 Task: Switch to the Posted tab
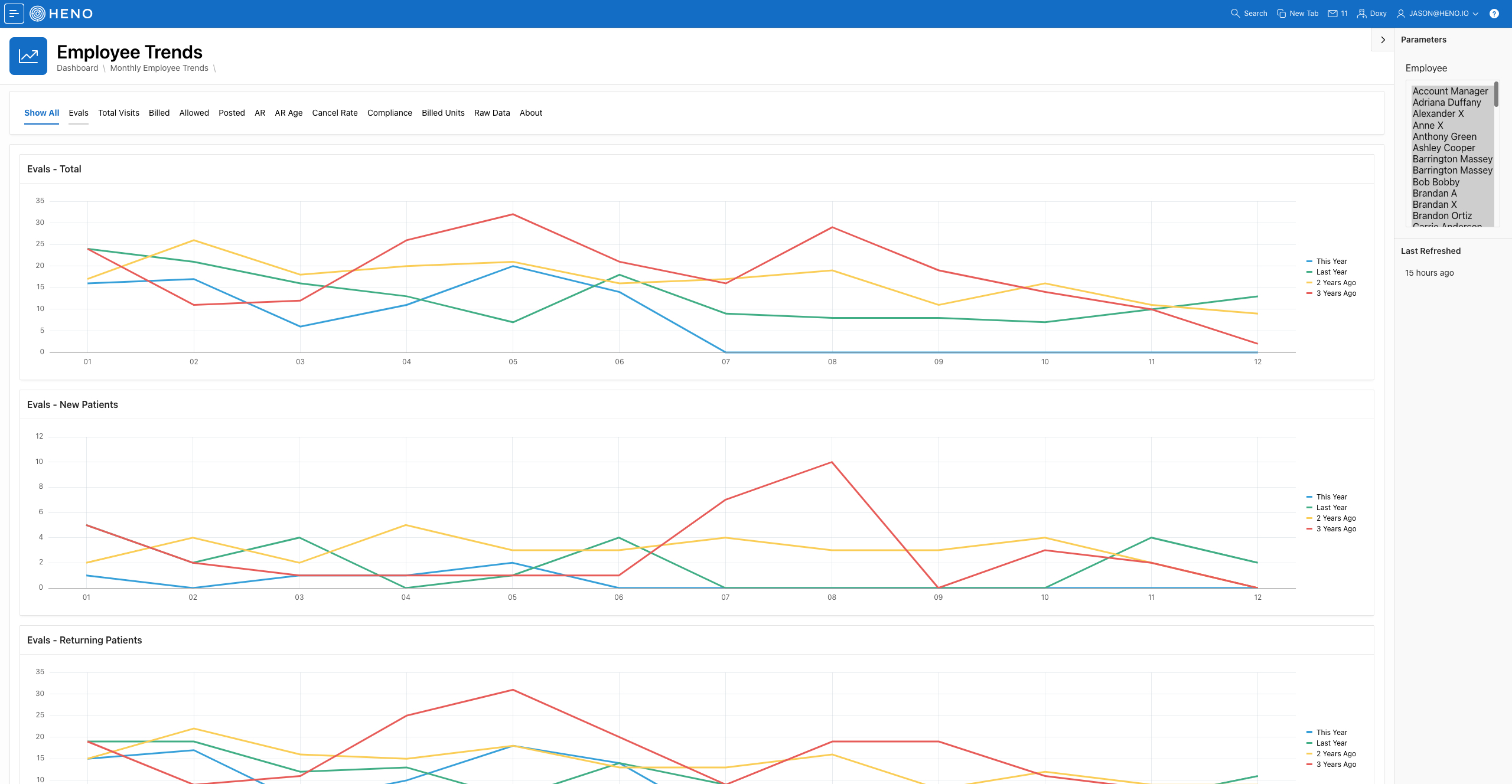[x=232, y=113]
